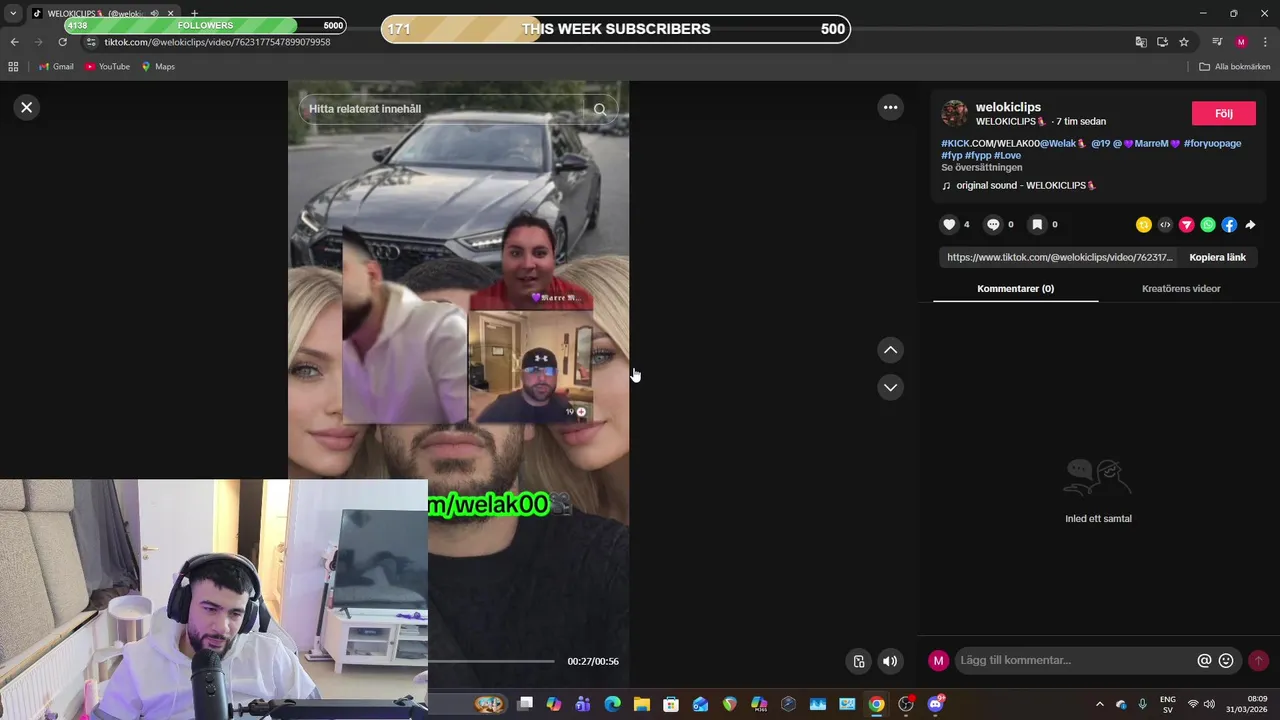Send to friends via red paper-plane icon
This screenshot has width=1280, height=720.
pos(1187,225)
